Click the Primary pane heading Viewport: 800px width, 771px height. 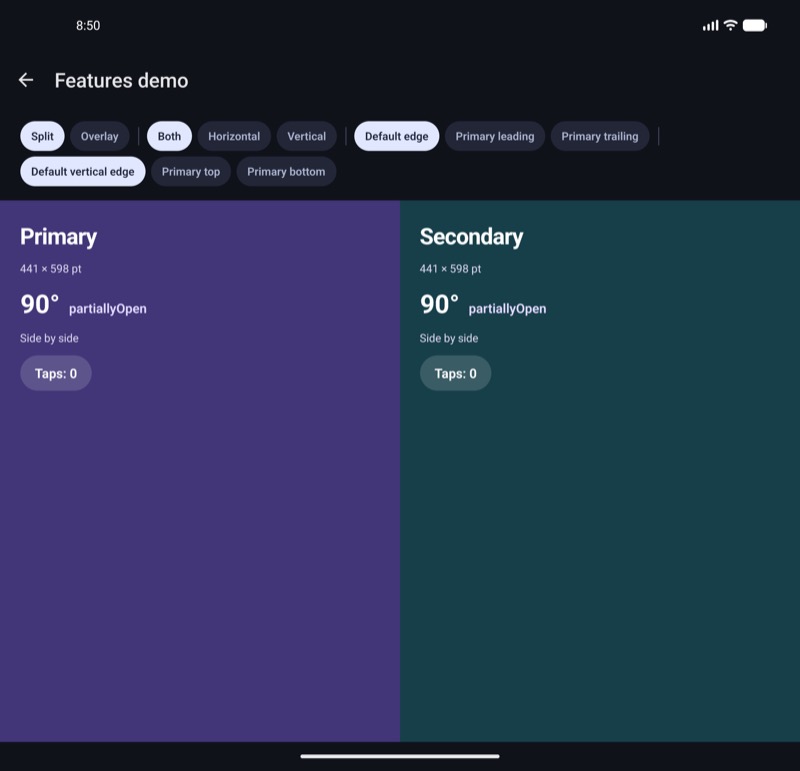[x=59, y=237]
